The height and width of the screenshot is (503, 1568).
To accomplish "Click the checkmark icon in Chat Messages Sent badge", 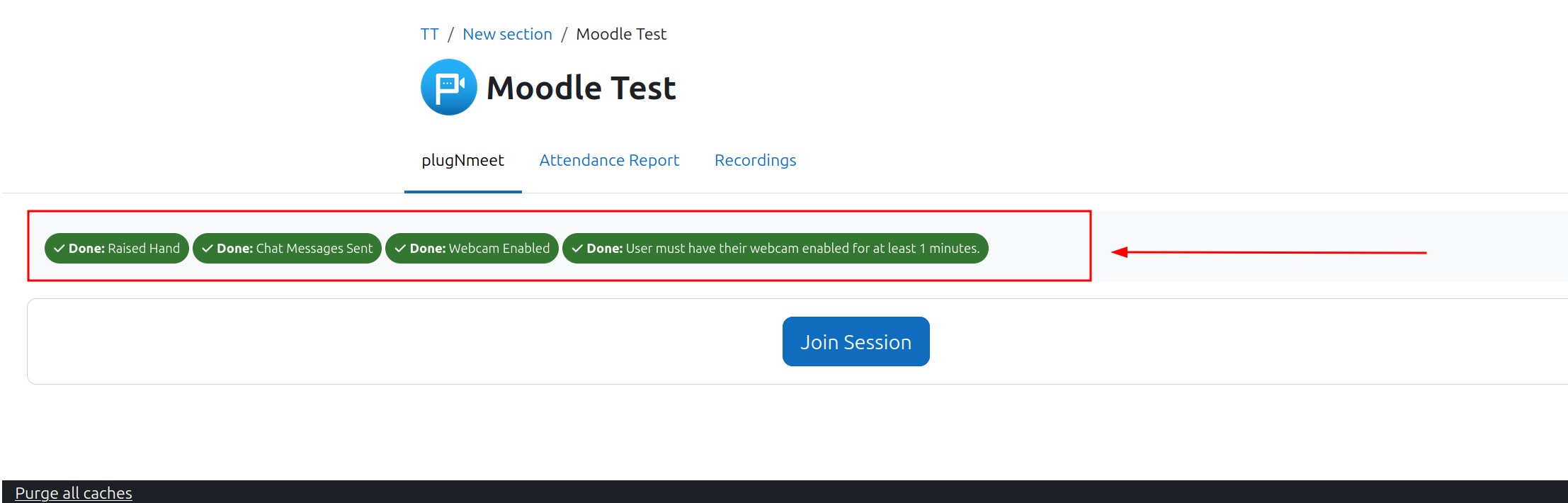I will pyautogui.click(x=208, y=249).
